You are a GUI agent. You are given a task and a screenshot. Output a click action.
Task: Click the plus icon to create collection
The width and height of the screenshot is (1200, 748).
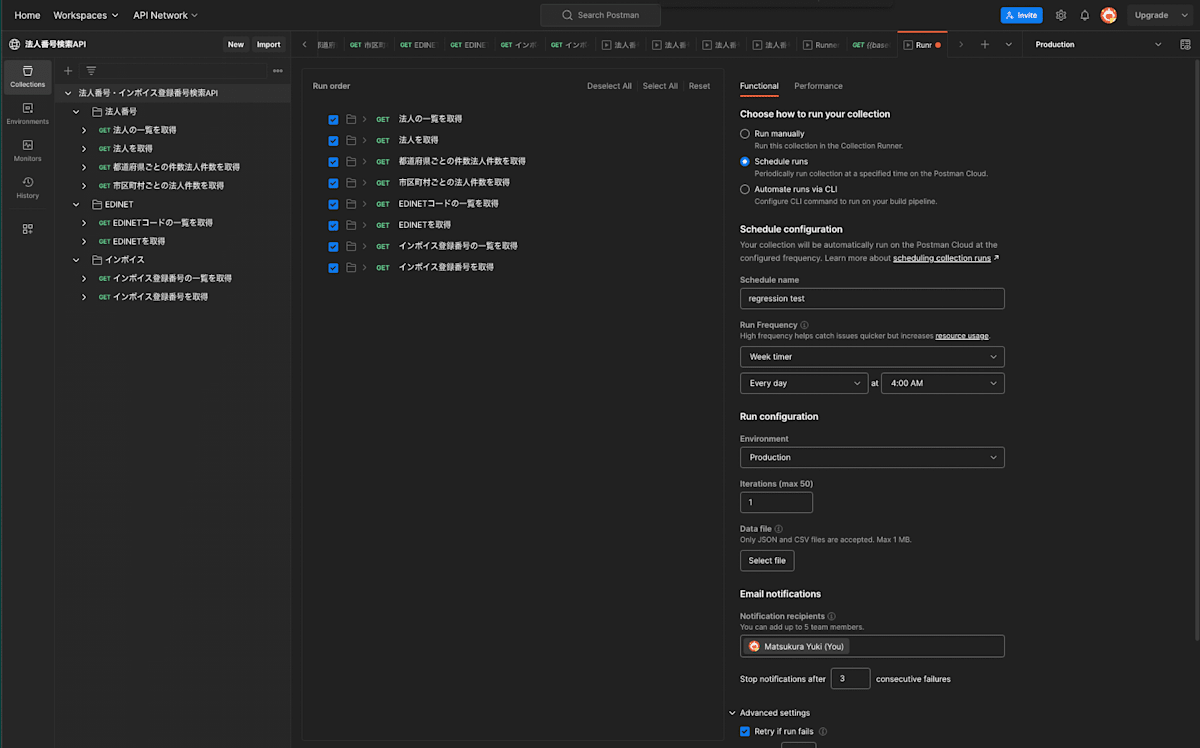pos(68,71)
